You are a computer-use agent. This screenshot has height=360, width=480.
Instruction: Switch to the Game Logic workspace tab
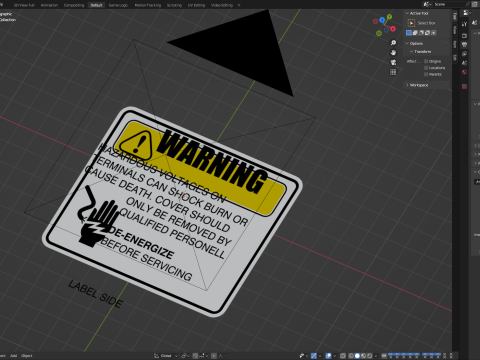[118, 5]
